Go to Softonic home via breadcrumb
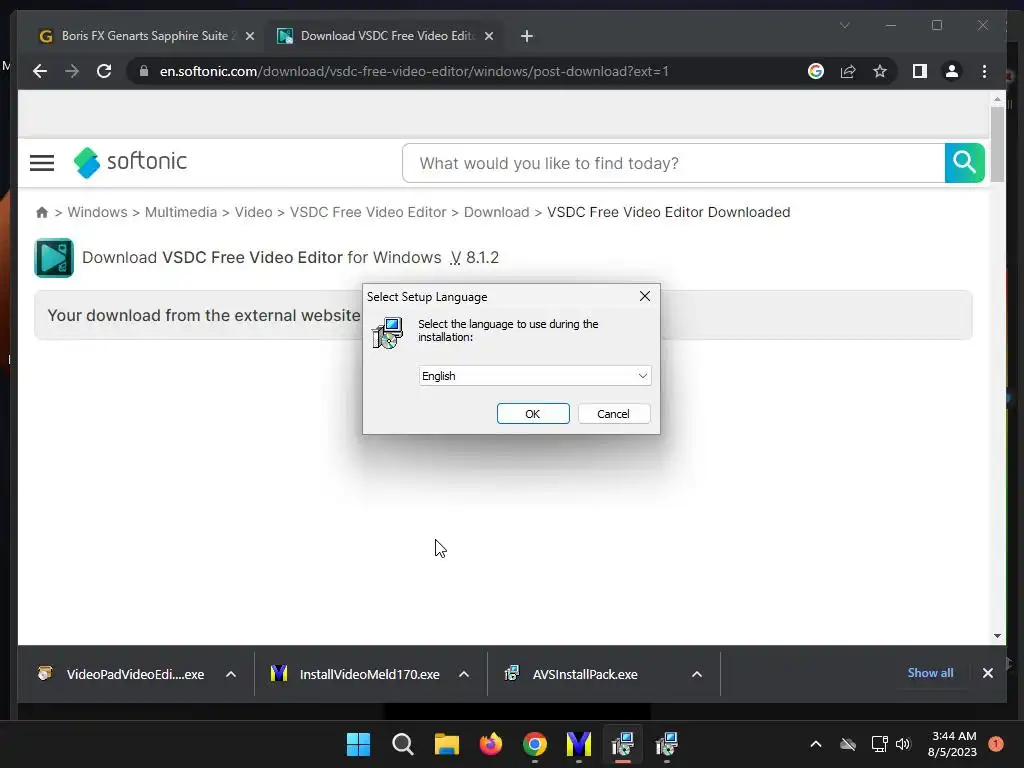This screenshot has height=768, width=1024. coord(42,212)
